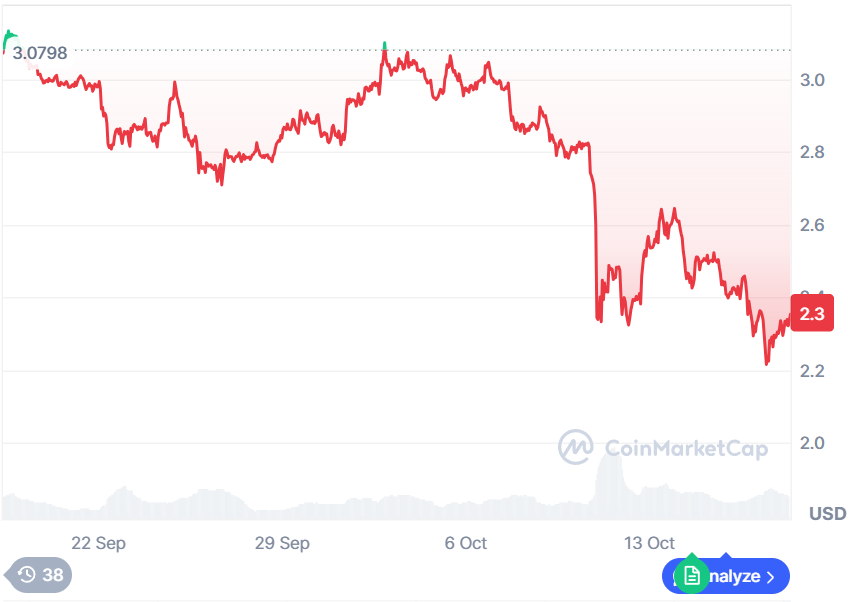
Task: Click the CoinMarketCap watermark logo
Action: (575, 447)
